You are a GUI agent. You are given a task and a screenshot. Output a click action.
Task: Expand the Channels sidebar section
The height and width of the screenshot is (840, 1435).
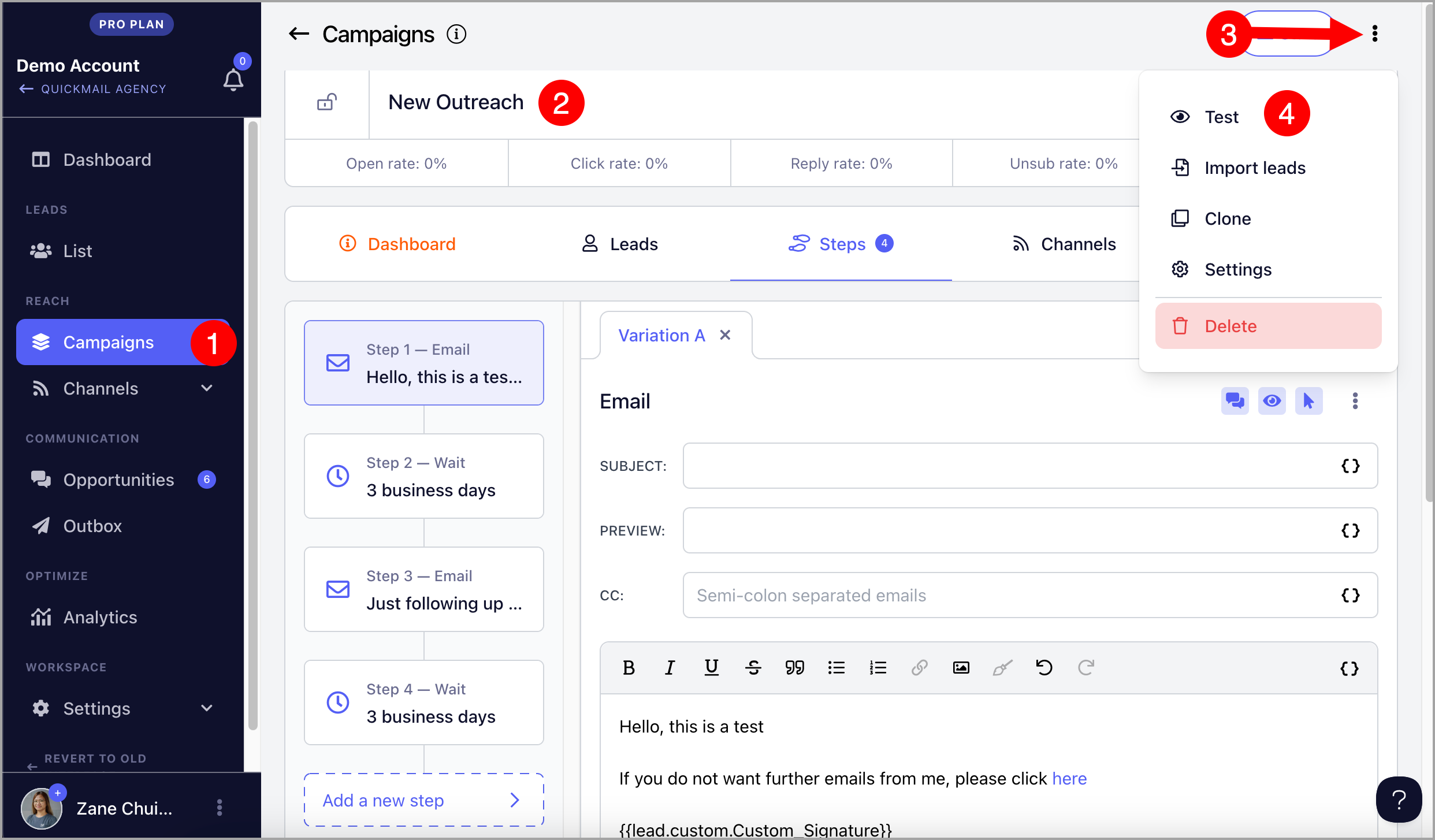pos(207,388)
